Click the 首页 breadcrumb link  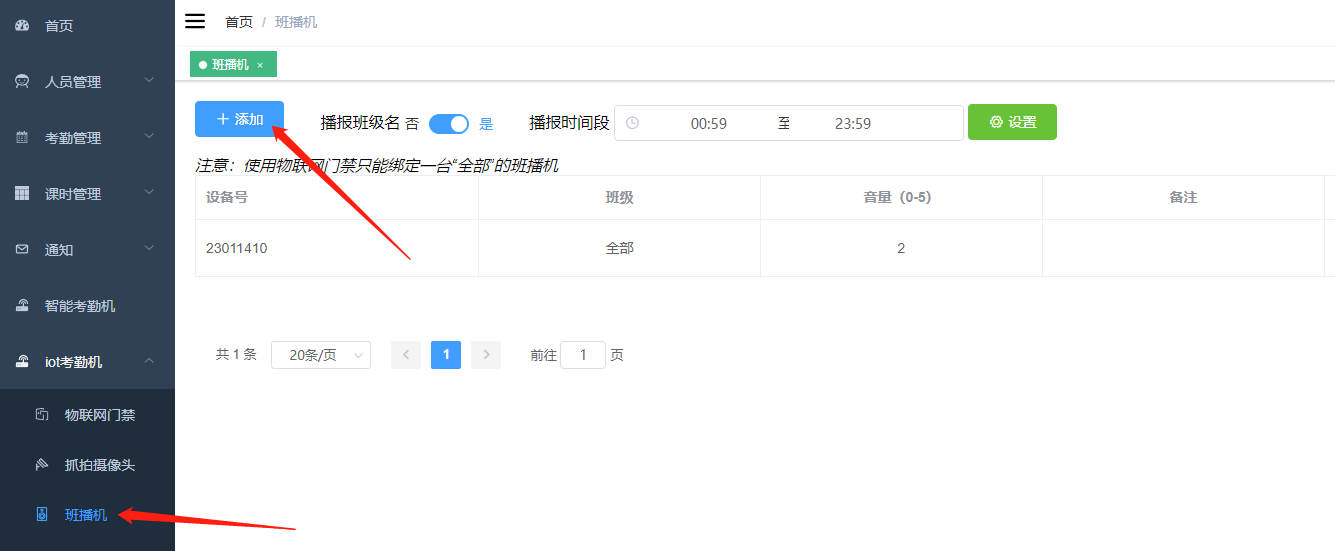coord(239,22)
